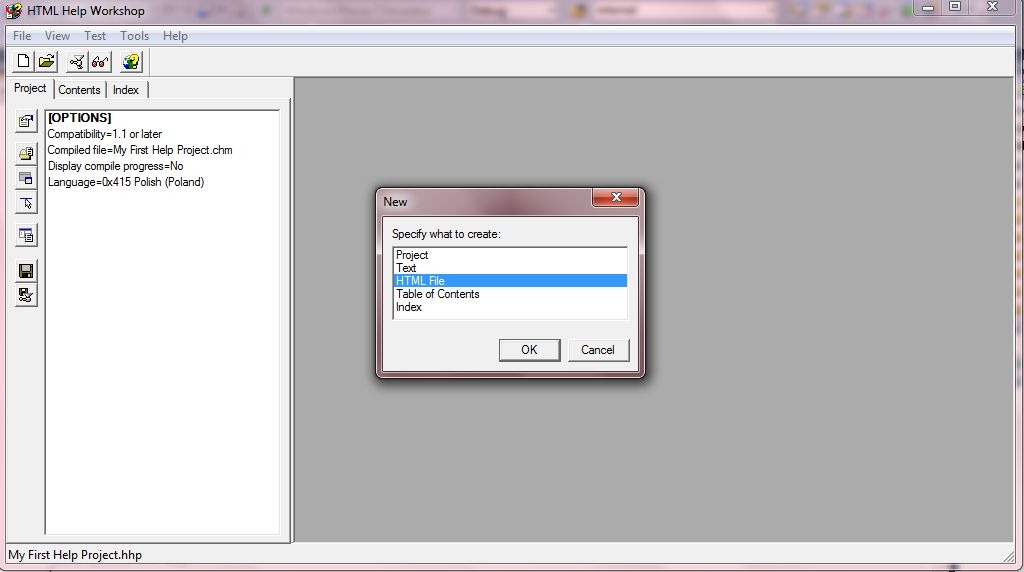Switch to the Index tab
The image size is (1024, 572).
coord(126,90)
